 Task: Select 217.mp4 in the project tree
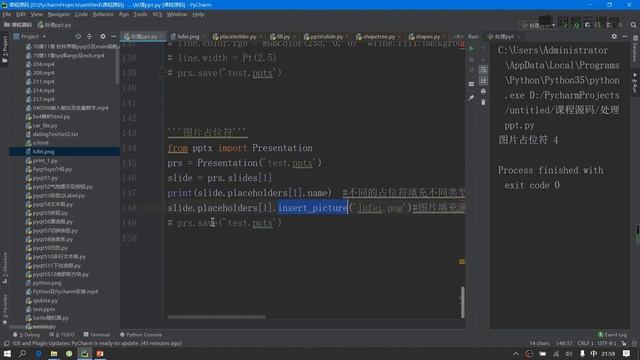43,99
